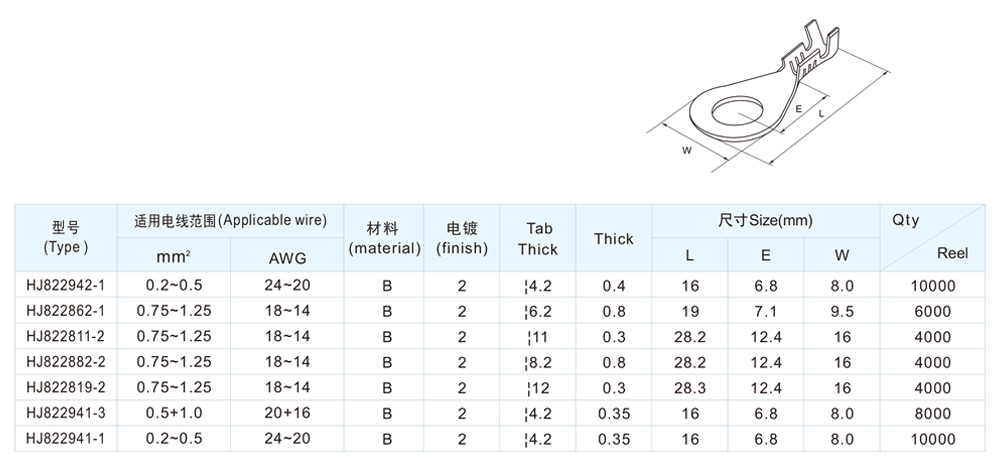Click the 型号 (Type) column header

tap(68, 237)
